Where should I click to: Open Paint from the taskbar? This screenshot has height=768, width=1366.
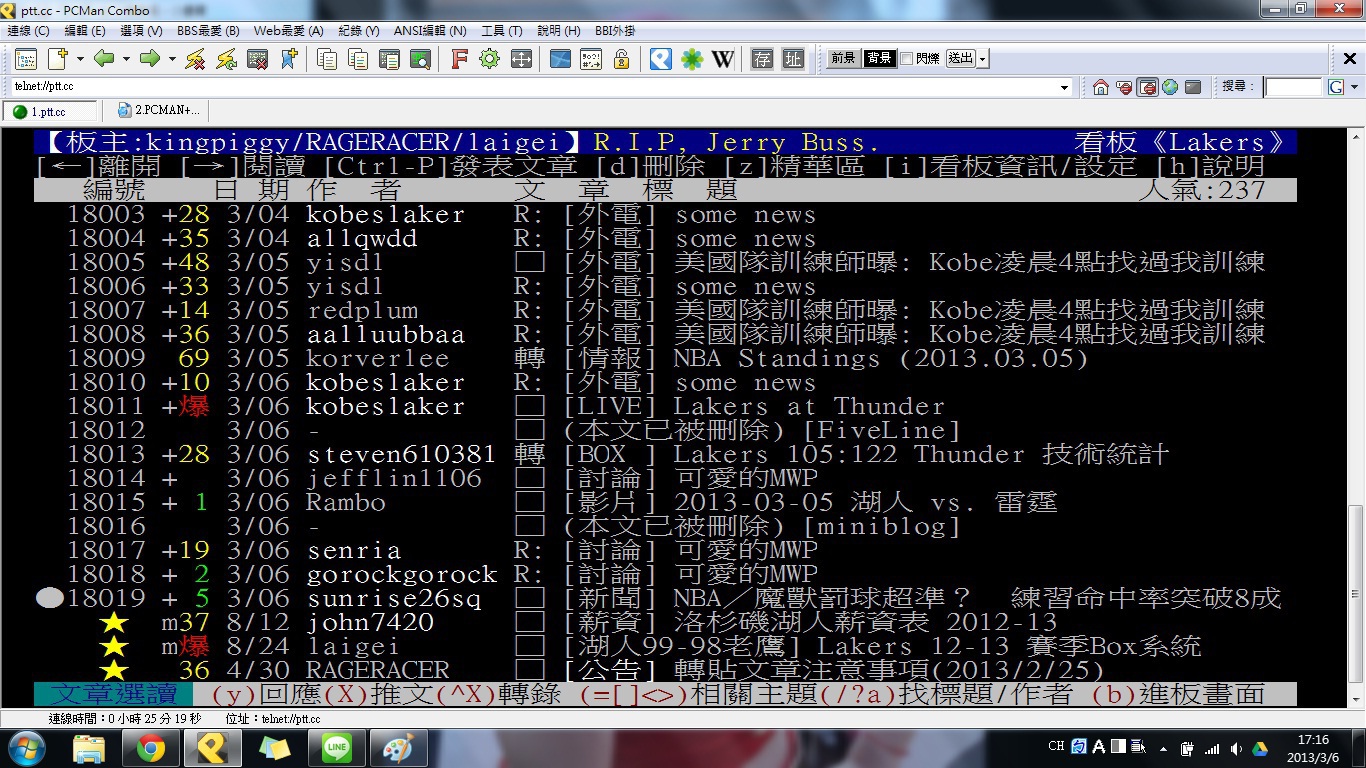click(398, 748)
